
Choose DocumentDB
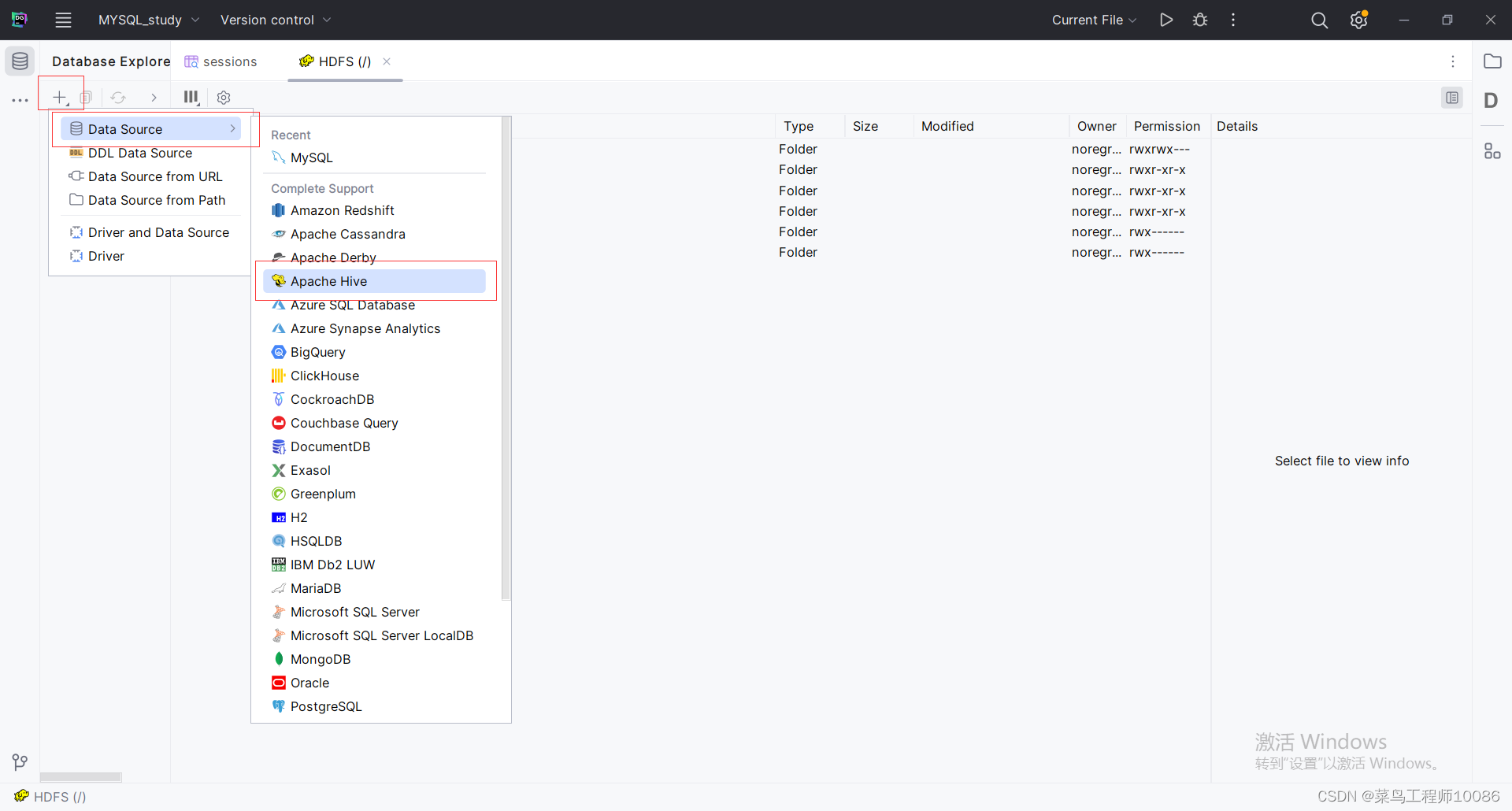point(375,446)
